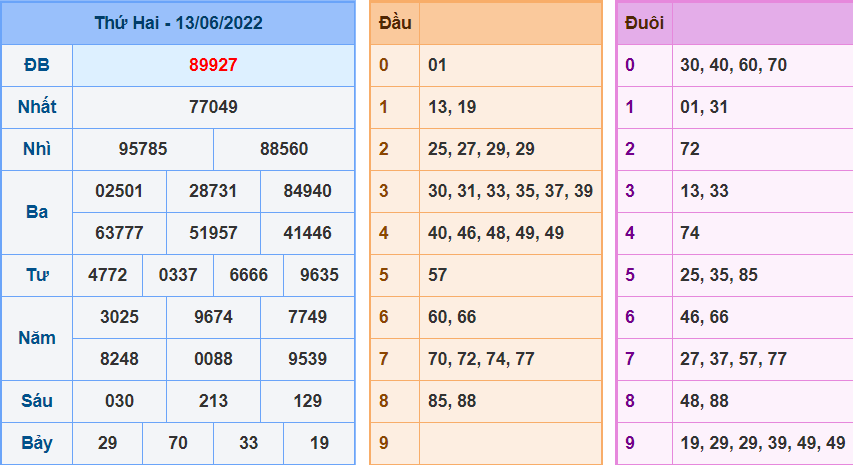Select Đuôi values 25, 35, 85
The height and width of the screenshot is (465, 853).
[719, 275]
